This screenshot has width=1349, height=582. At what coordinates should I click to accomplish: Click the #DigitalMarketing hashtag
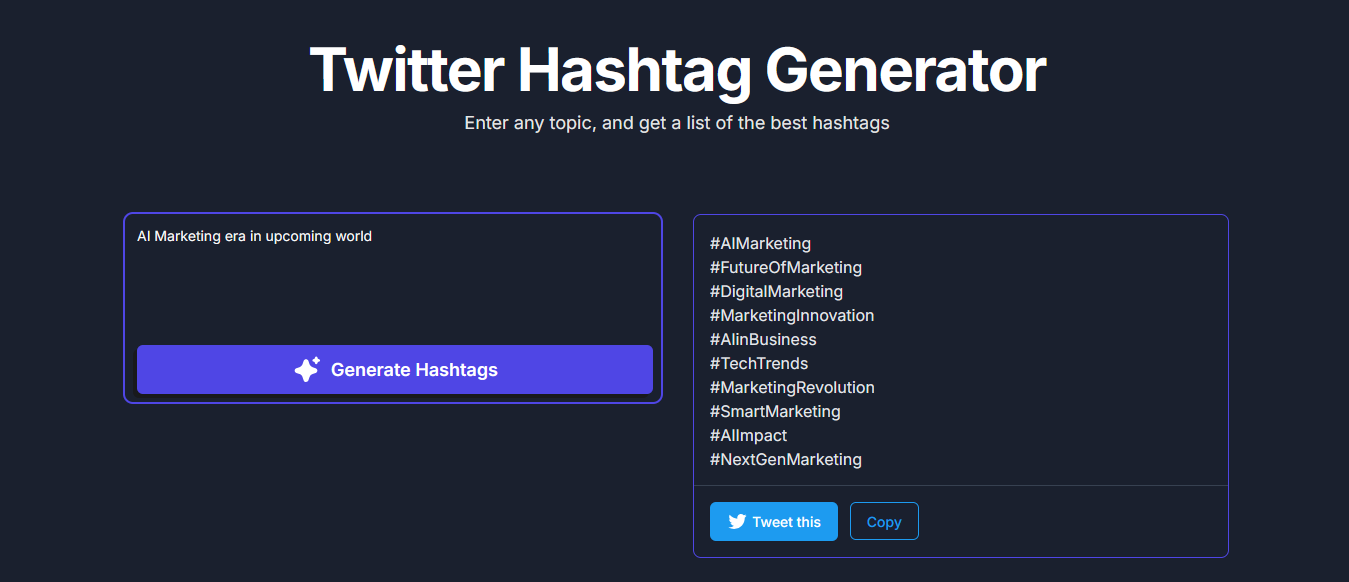click(776, 291)
